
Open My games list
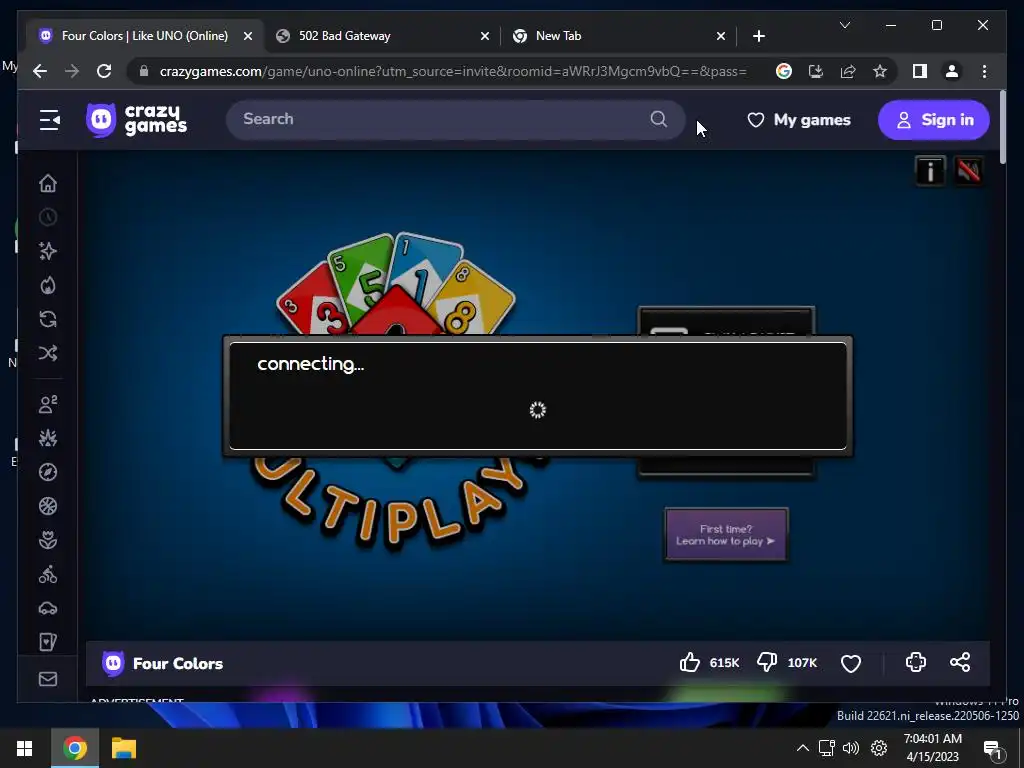[x=799, y=120]
